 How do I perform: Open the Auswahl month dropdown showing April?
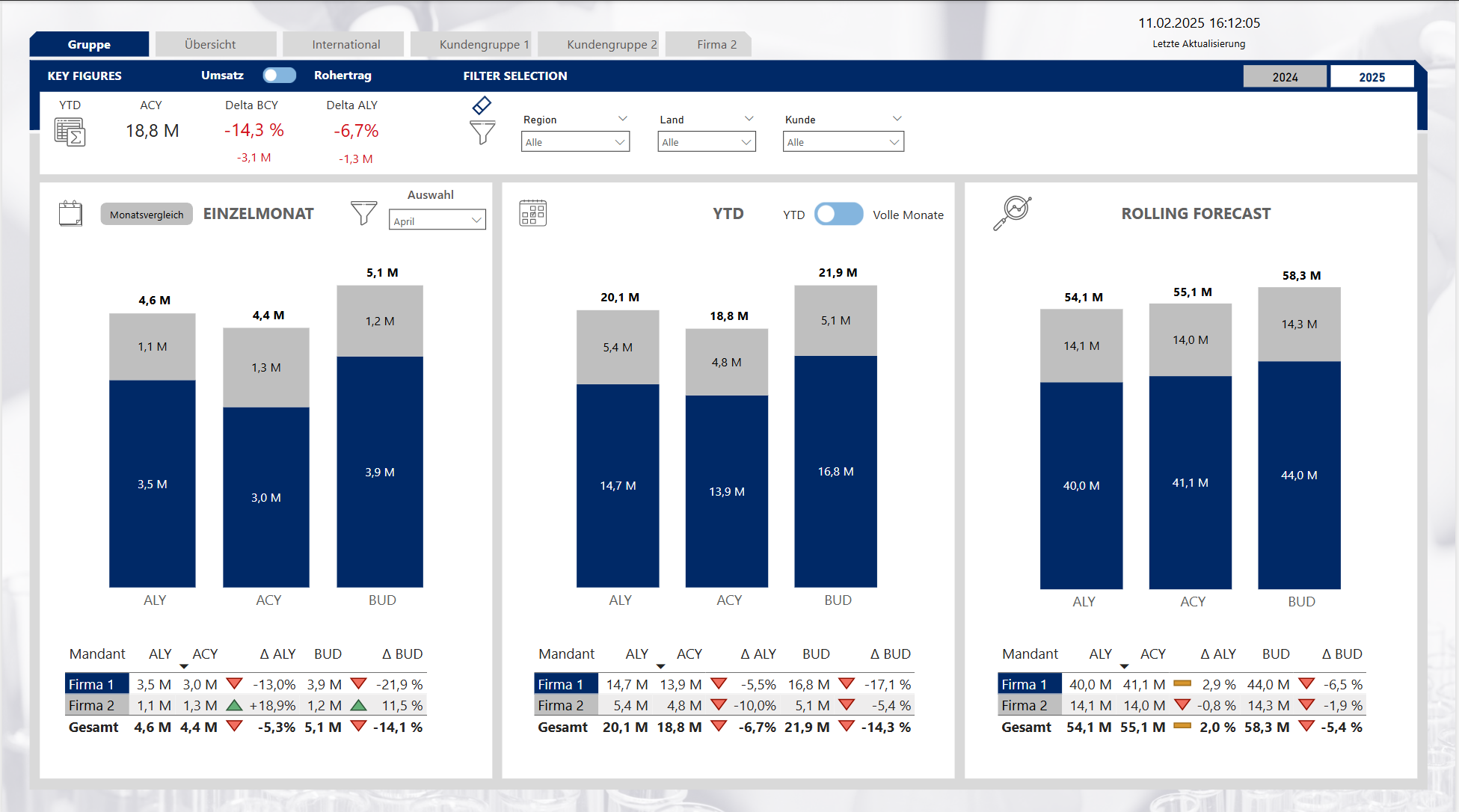(x=437, y=221)
